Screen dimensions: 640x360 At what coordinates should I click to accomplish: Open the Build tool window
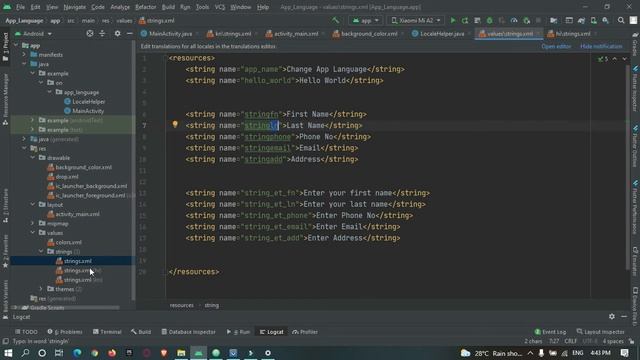click(141, 332)
